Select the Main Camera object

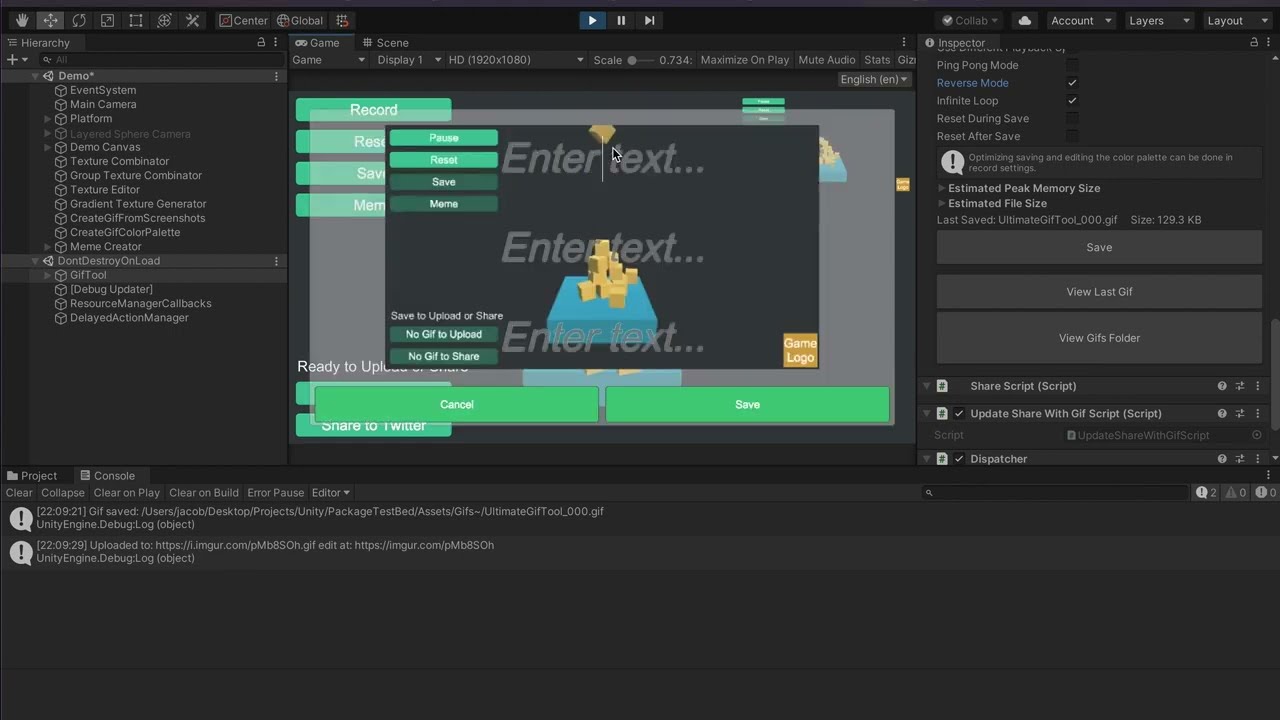click(103, 104)
